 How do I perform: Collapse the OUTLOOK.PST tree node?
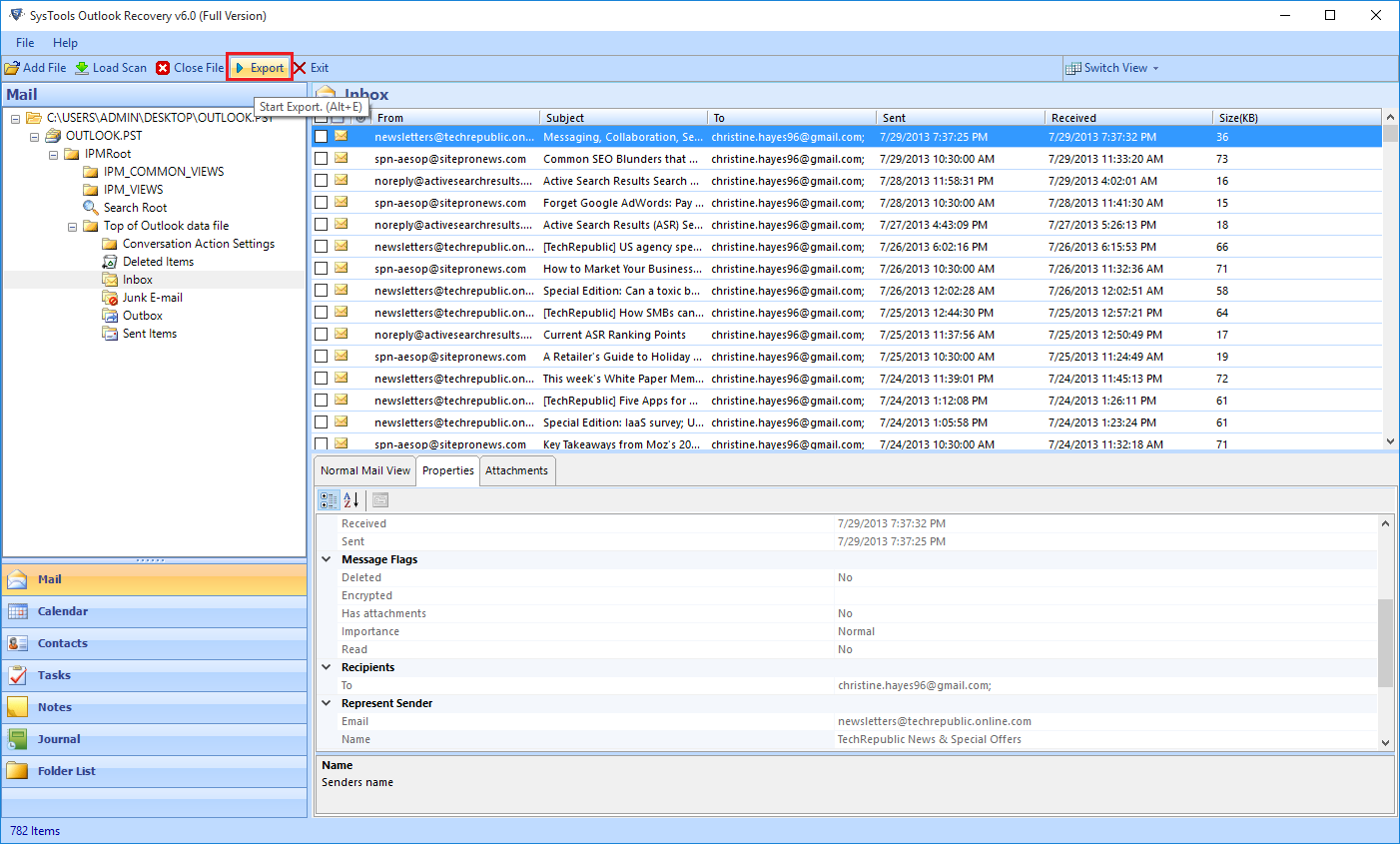point(34,136)
